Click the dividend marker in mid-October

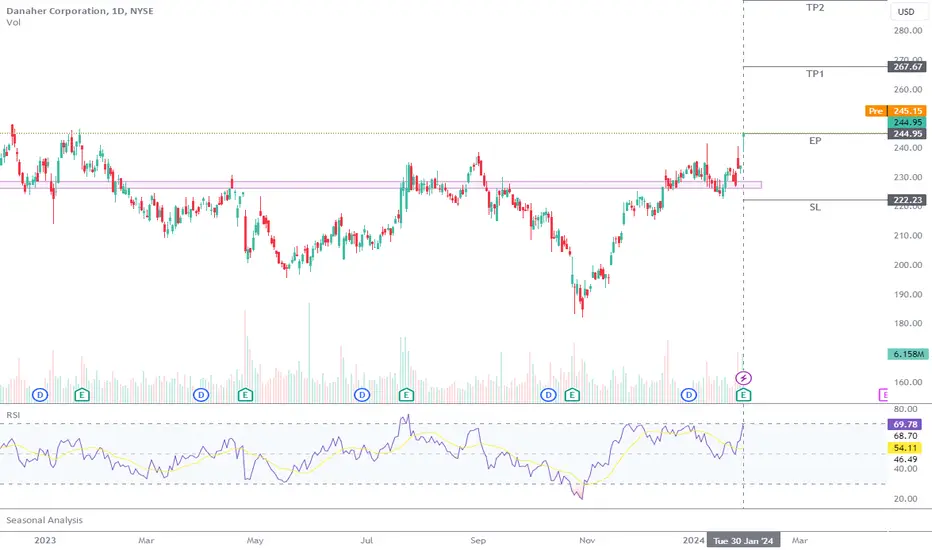pos(548,395)
